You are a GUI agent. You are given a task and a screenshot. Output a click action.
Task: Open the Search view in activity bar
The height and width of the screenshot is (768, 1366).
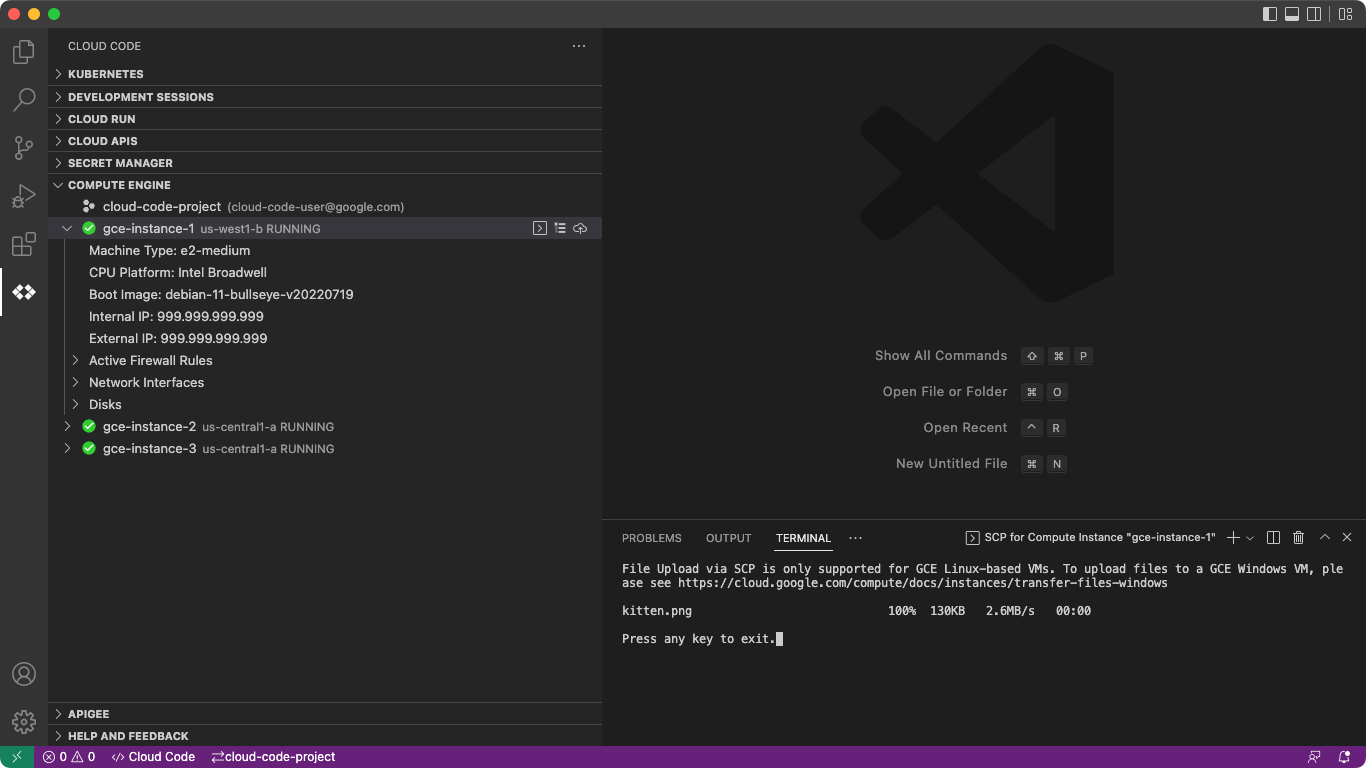24,99
